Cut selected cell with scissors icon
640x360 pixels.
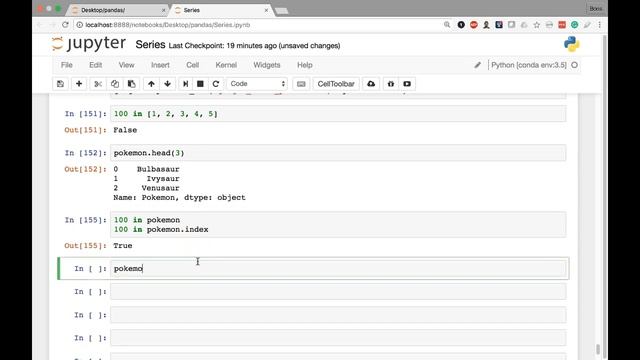pyautogui.click(x=98, y=84)
